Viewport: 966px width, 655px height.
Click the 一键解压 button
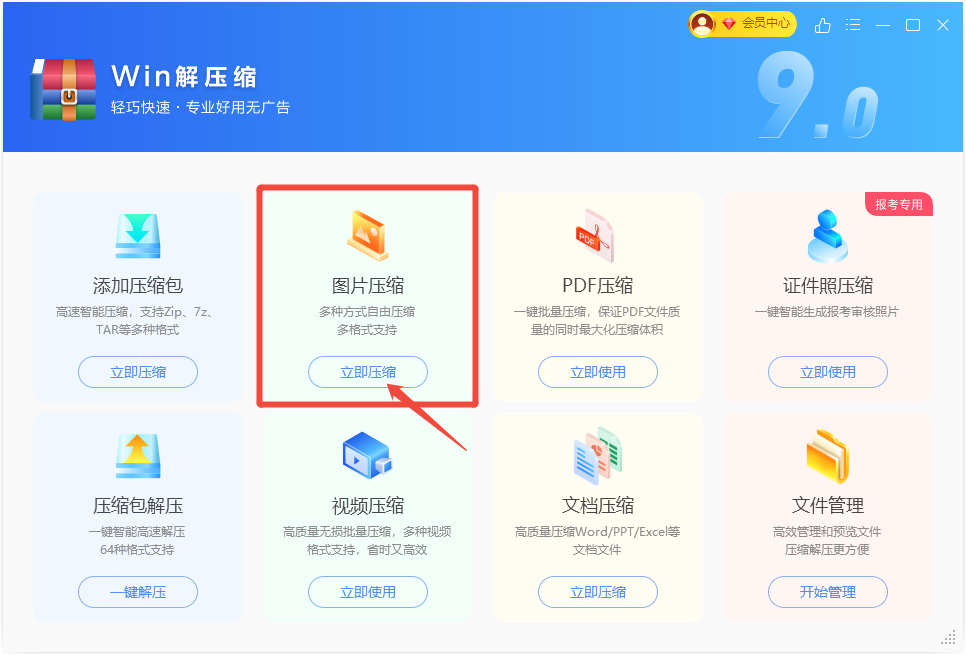pos(138,592)
